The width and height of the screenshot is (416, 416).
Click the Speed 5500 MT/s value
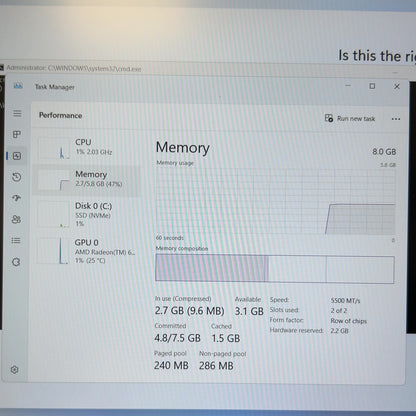tap(345, 301)
